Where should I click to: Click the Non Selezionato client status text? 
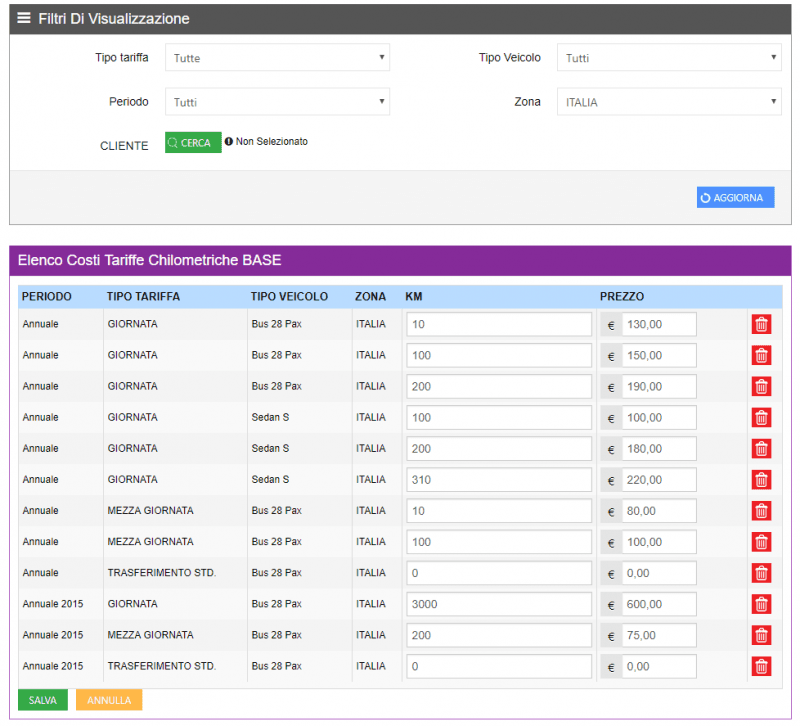click(272, 141)
